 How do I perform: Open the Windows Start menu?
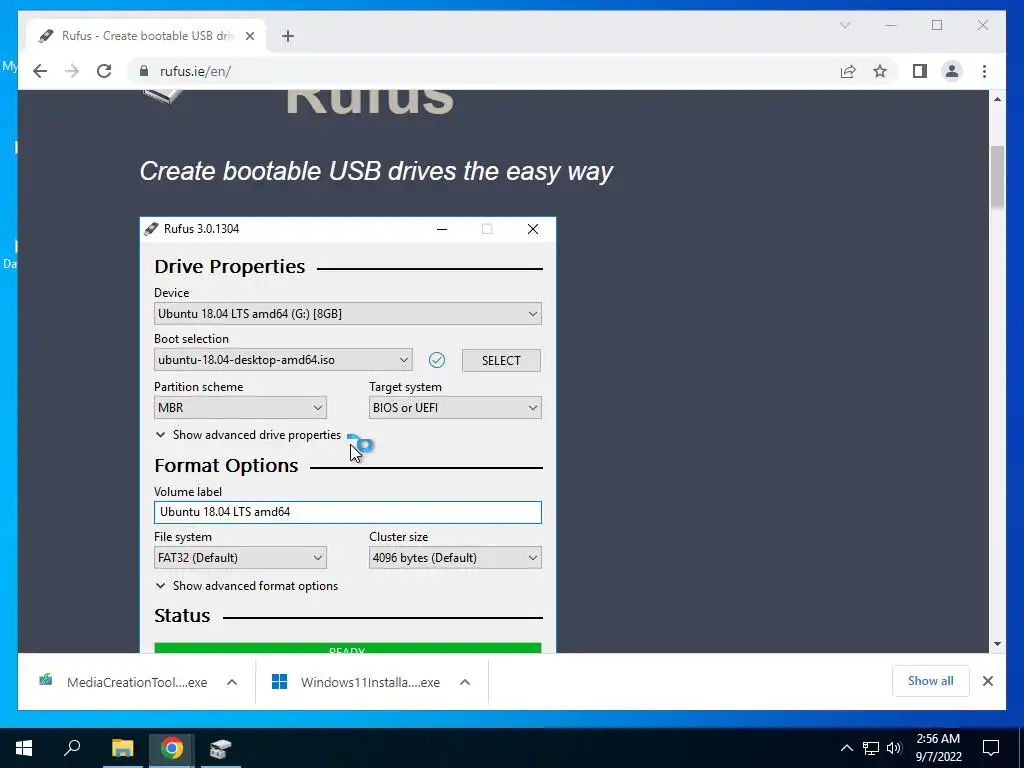[x=24, y=748]
